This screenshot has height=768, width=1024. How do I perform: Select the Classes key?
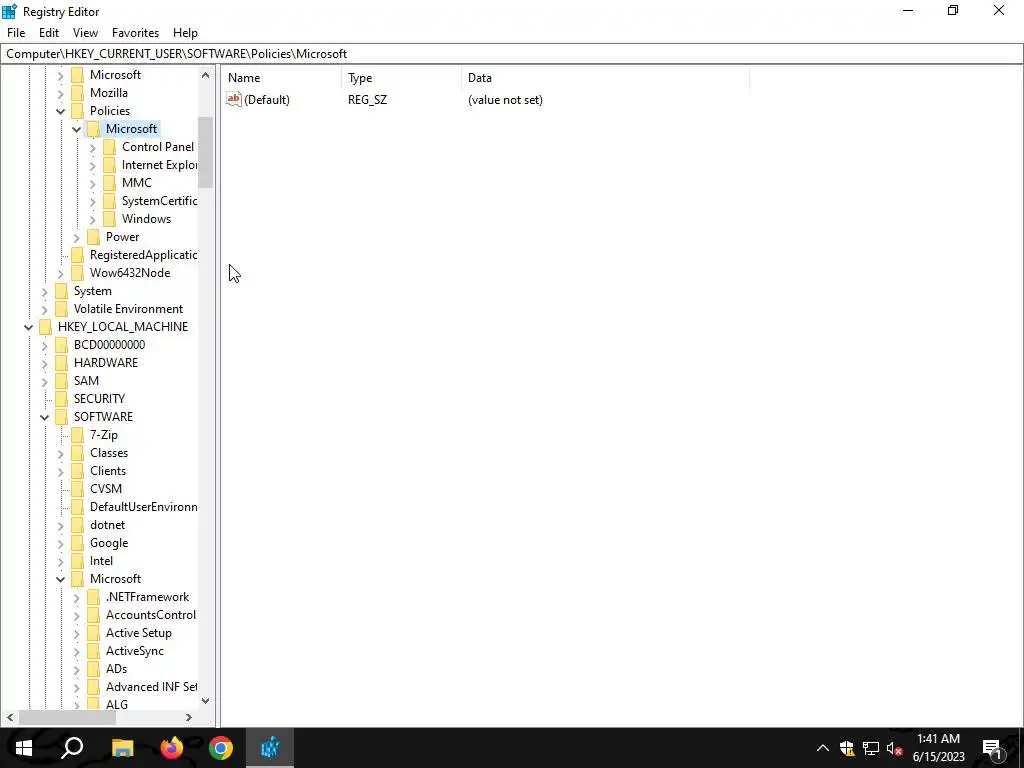[109, 453]
